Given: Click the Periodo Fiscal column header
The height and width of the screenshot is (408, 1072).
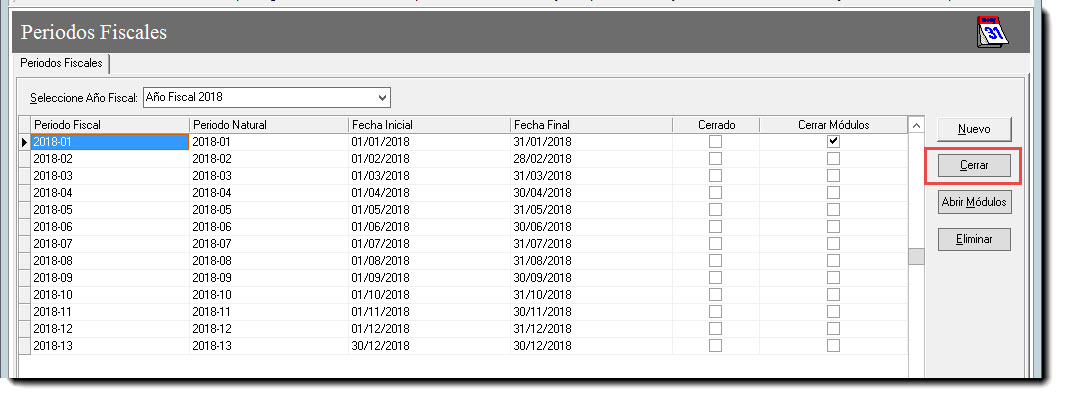Looking at the screenshot, I should [x=110, y=125].
